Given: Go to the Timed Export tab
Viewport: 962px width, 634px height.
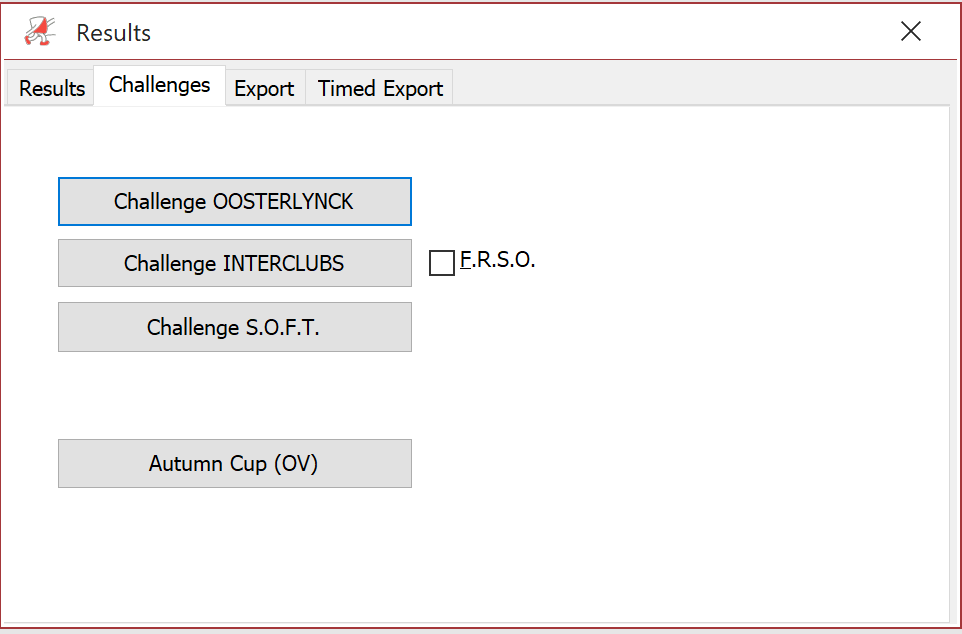Looking at the screenshot, I should 380,88.
